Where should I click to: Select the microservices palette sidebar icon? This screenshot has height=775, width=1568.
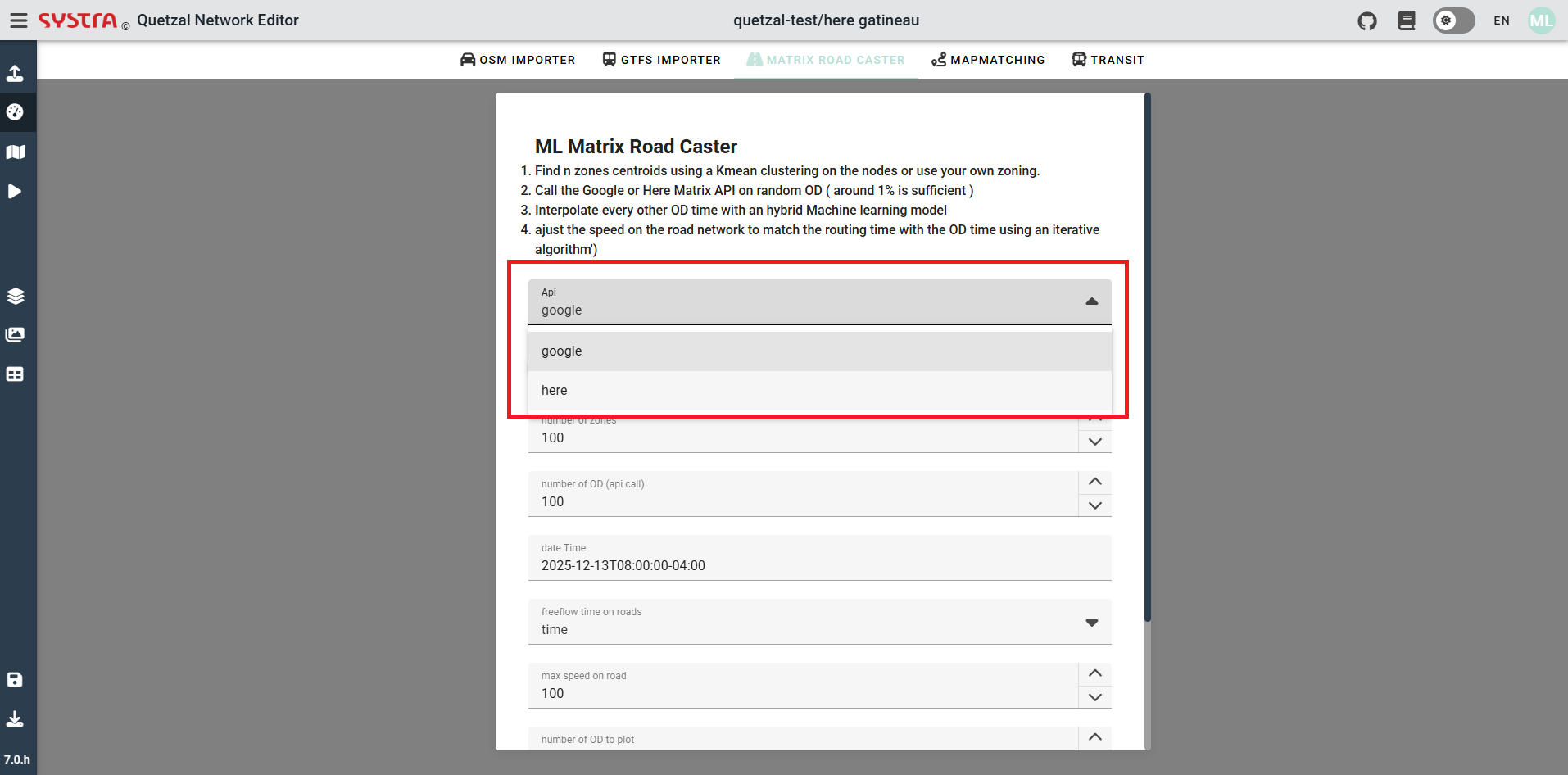[15, 112]
